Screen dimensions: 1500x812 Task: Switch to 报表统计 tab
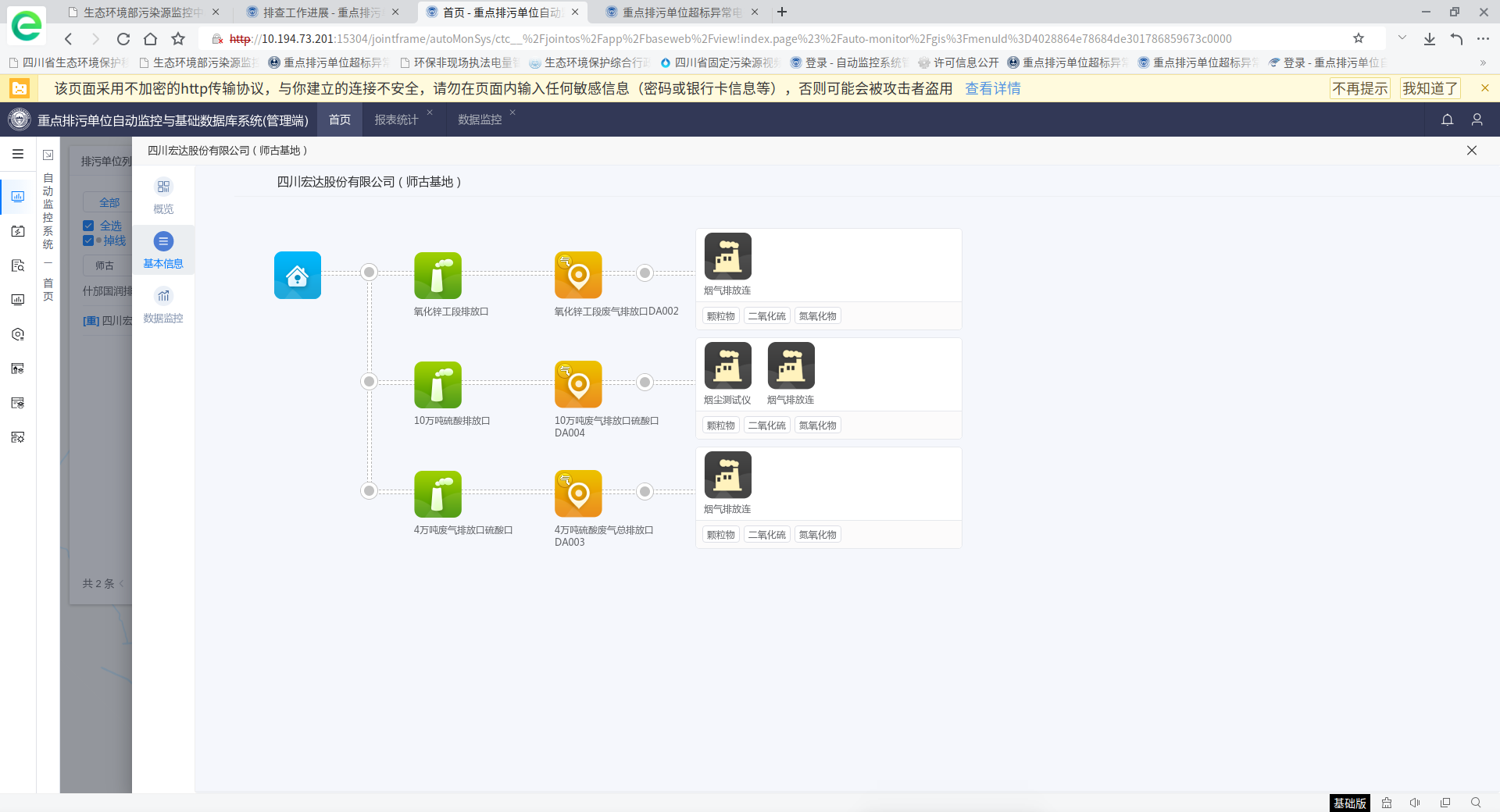click(396, 119)
